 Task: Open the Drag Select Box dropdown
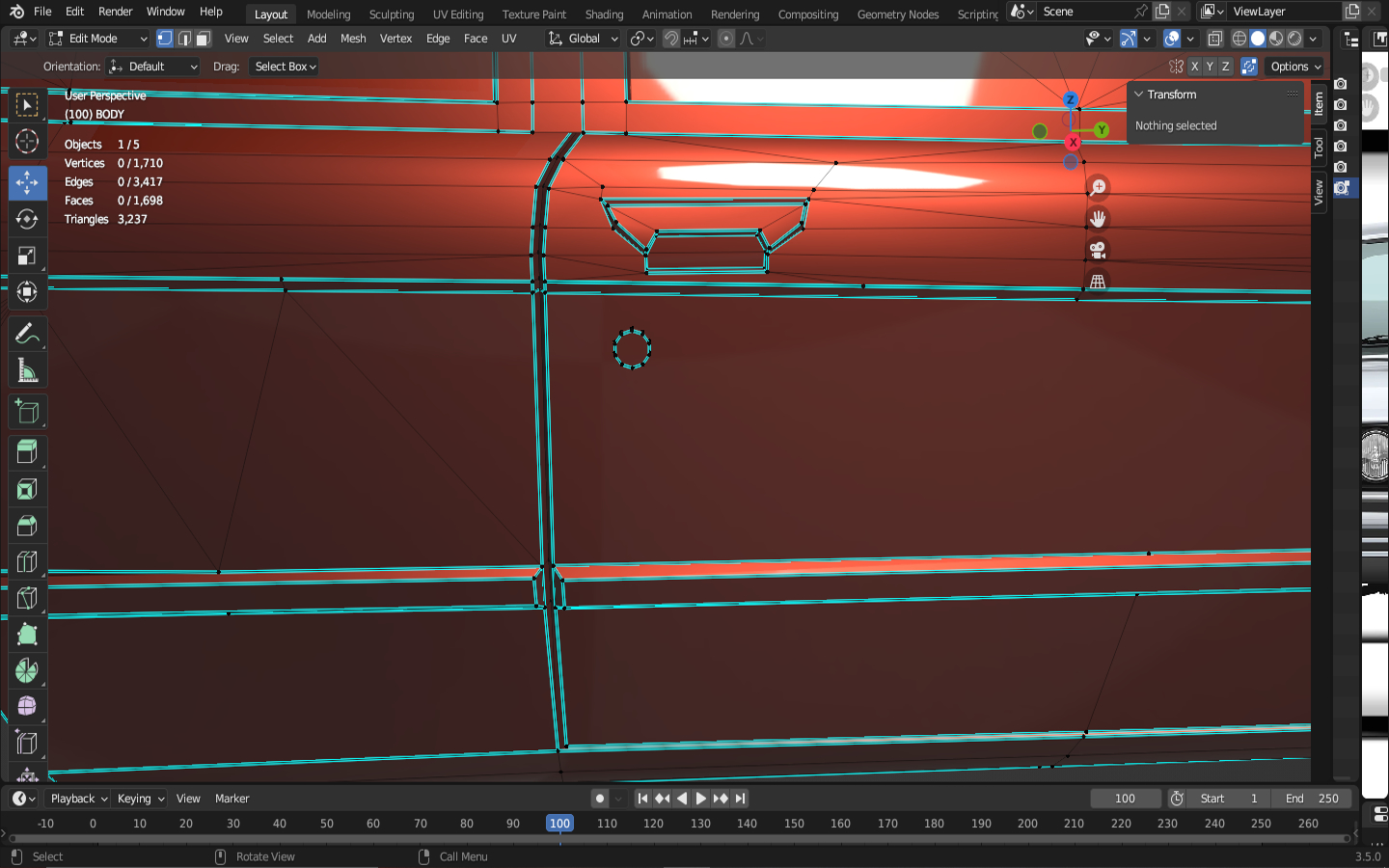(x=285, y=67)
